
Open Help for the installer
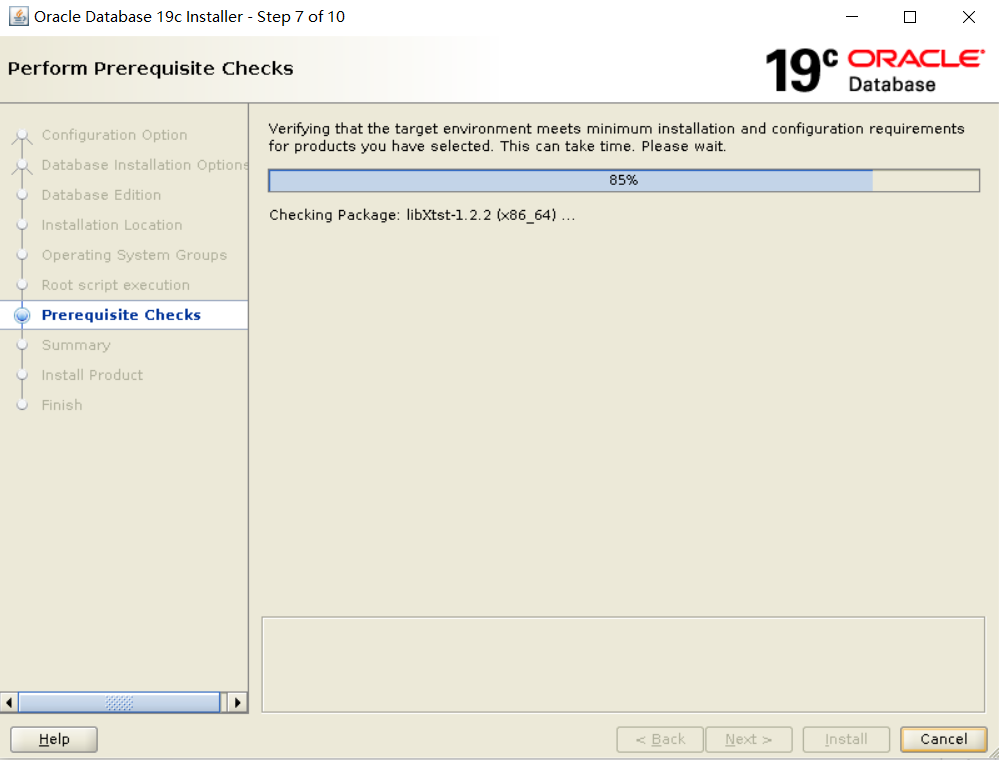click(x=54, y=740)
